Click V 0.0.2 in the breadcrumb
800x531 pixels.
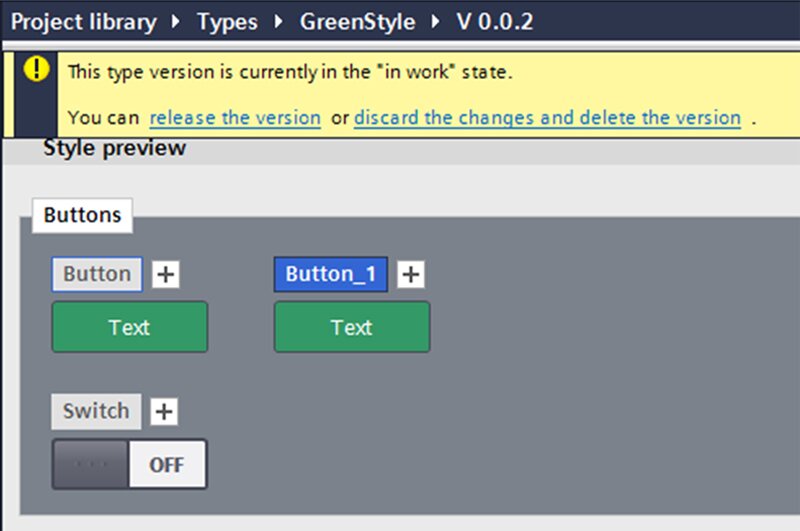pos(495,22)
